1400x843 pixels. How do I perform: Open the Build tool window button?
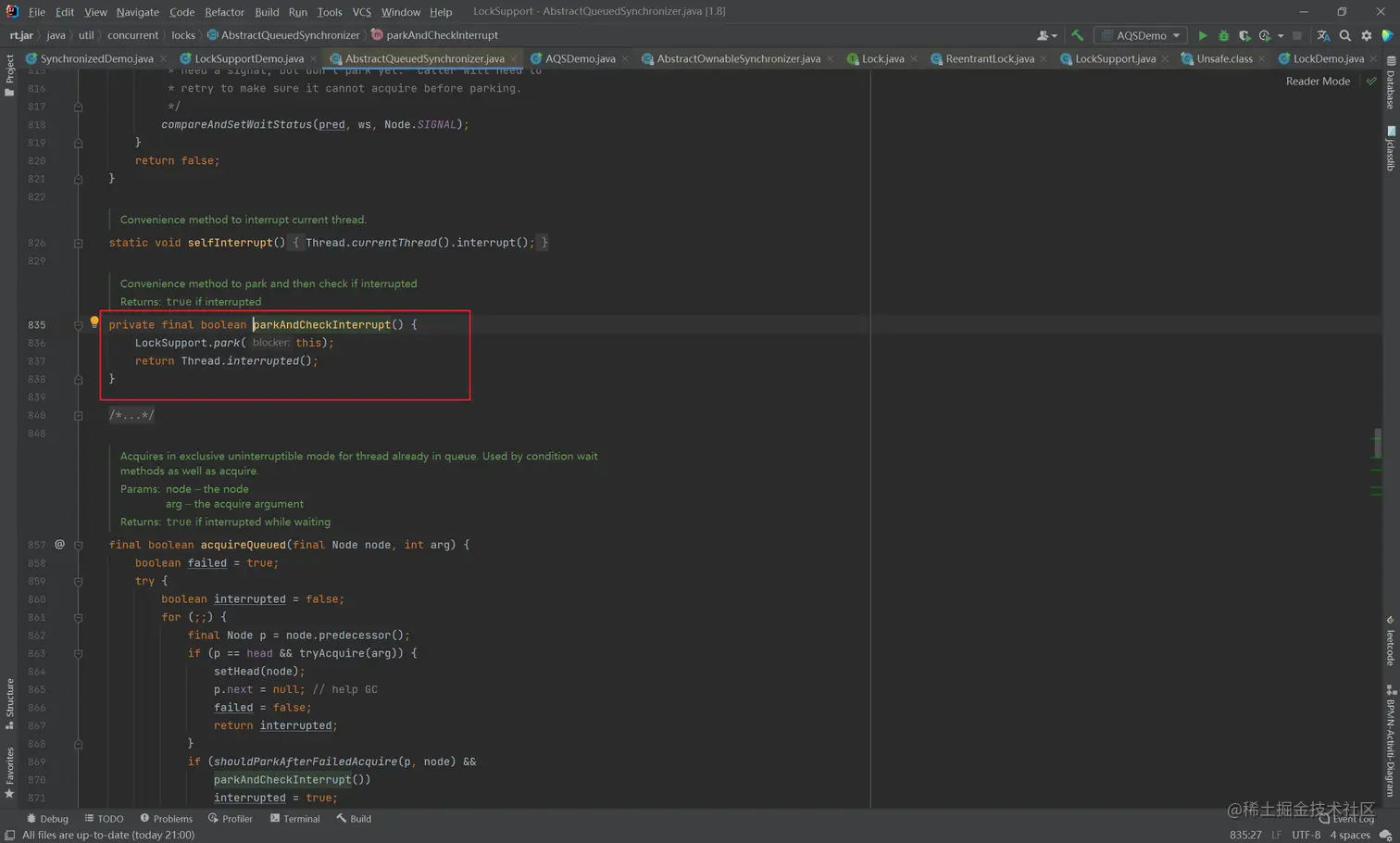point(354,819)
